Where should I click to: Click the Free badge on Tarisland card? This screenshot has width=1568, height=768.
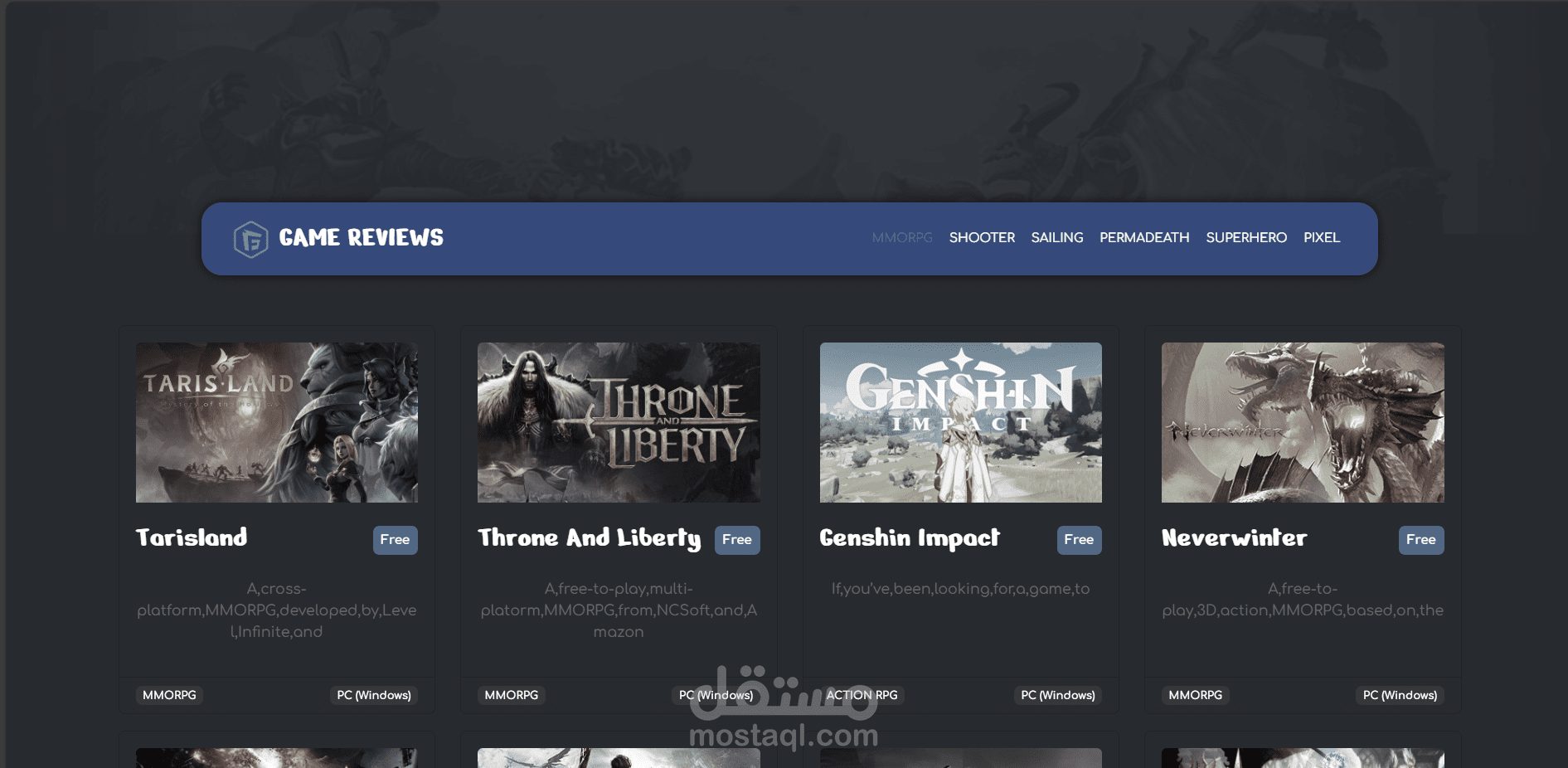click(x=395, y=540)
